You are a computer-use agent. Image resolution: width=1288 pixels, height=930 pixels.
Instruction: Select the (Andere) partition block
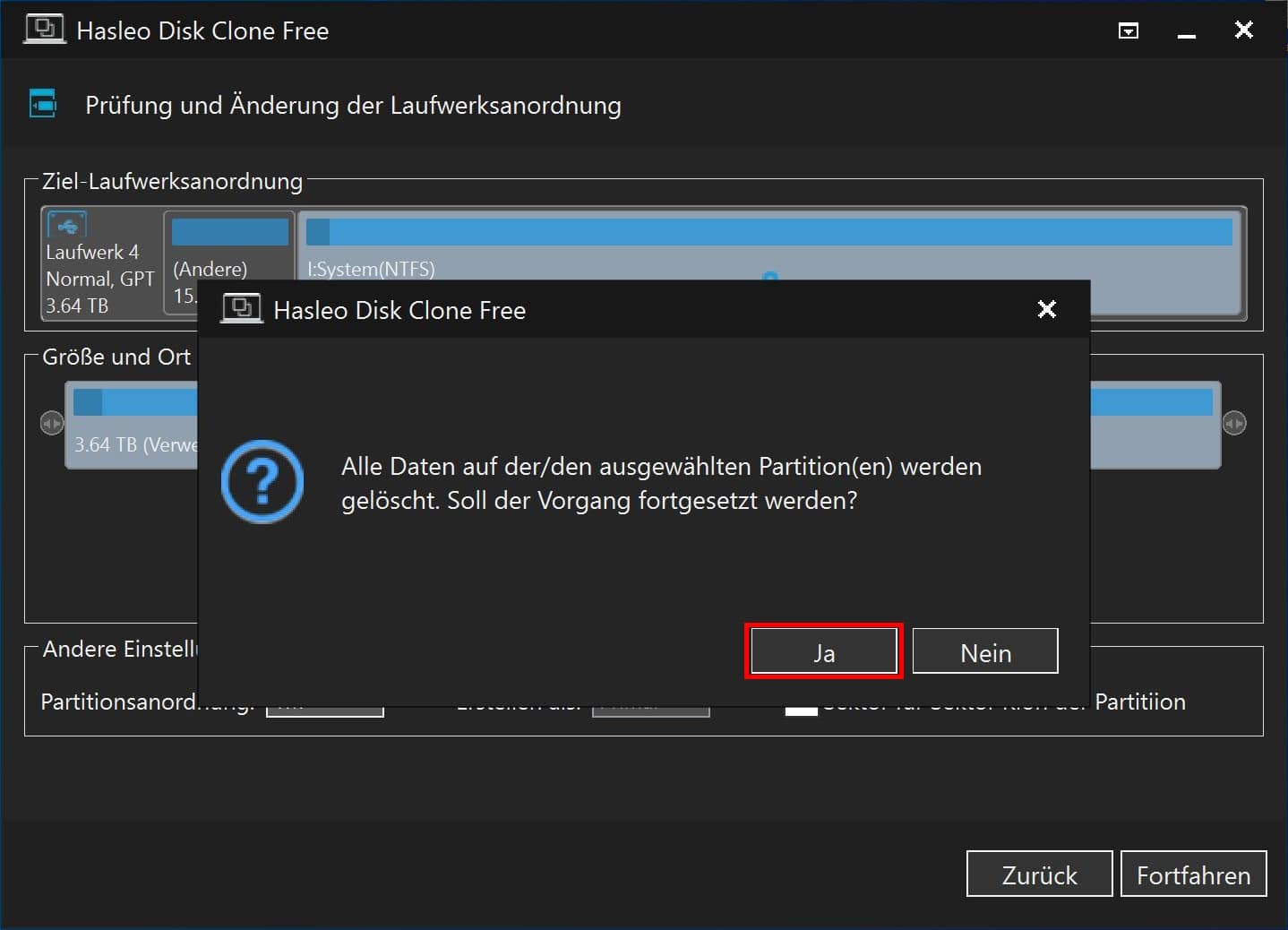(x=229, y=263)
